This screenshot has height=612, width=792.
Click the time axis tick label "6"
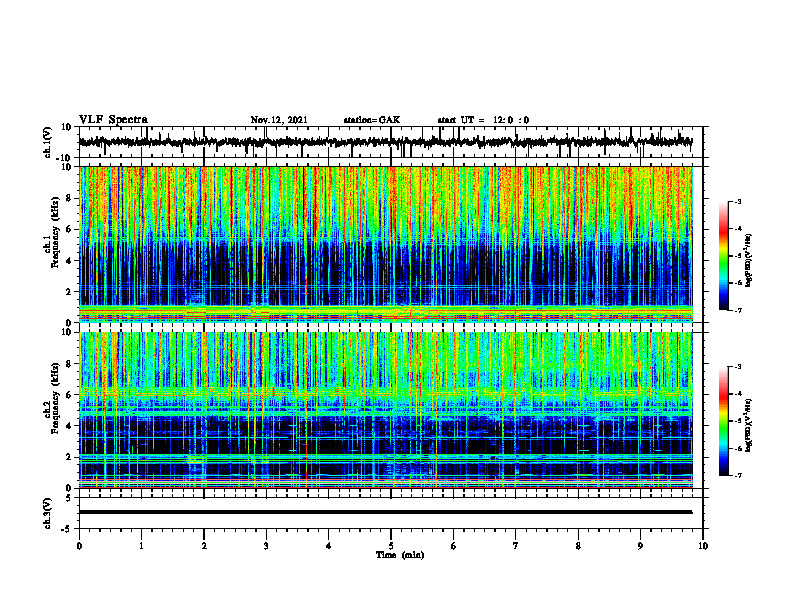click(453, 546)
